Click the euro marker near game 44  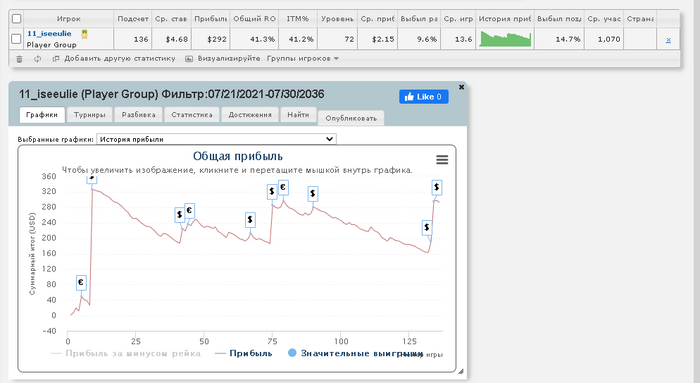click(x=189, y=210)
